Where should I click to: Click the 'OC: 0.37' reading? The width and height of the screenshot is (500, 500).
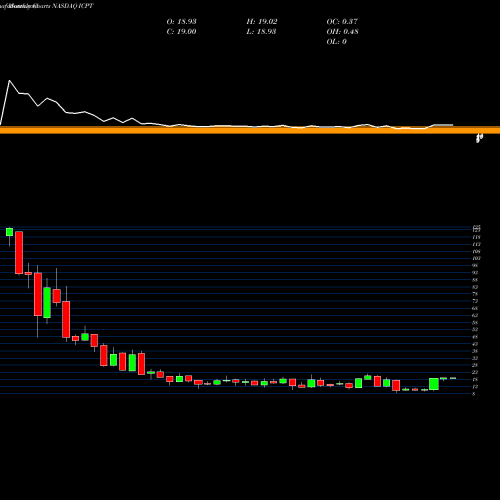click(x=342, y=22)
